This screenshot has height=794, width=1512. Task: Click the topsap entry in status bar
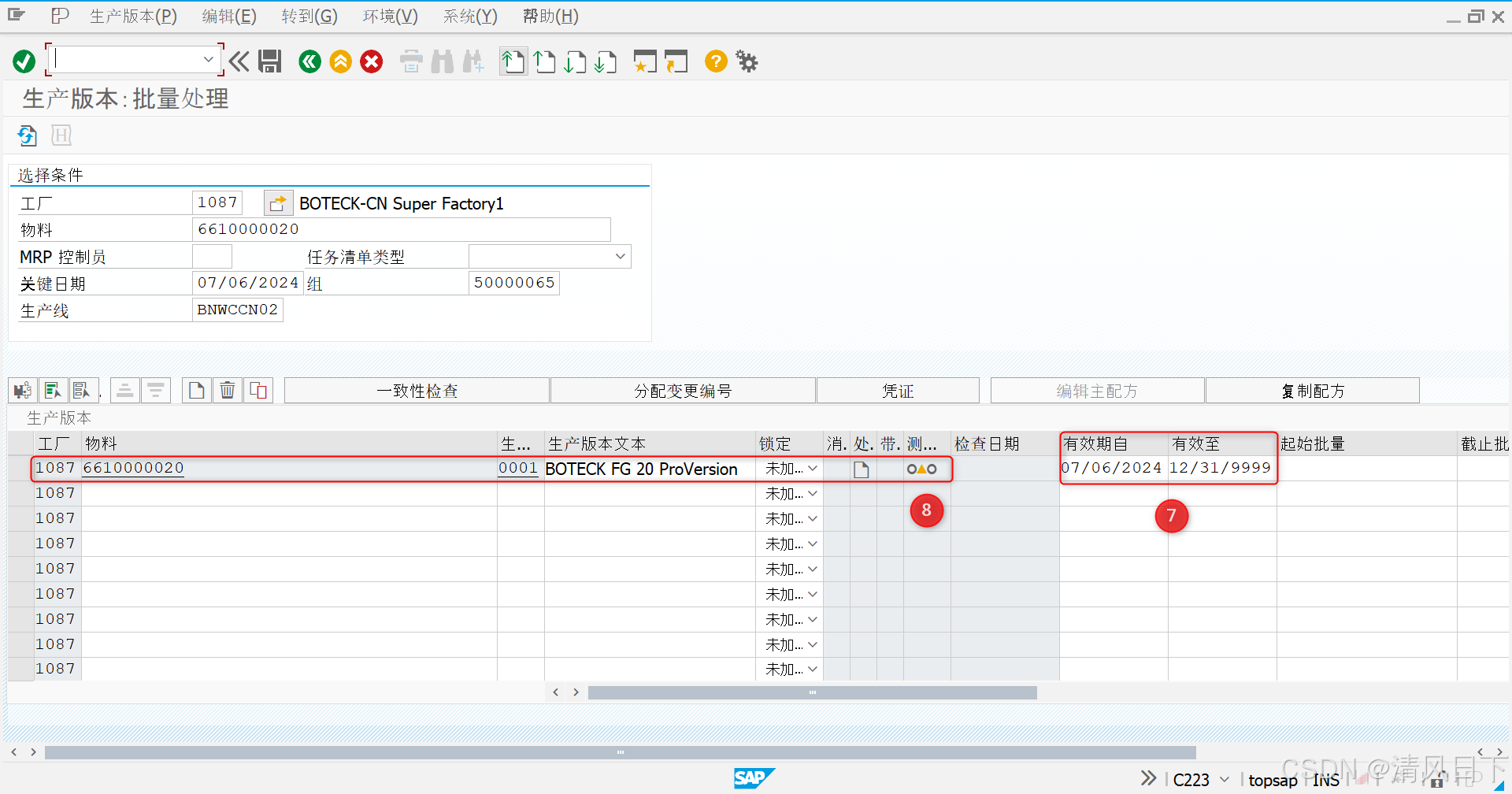coord(1273,780)
